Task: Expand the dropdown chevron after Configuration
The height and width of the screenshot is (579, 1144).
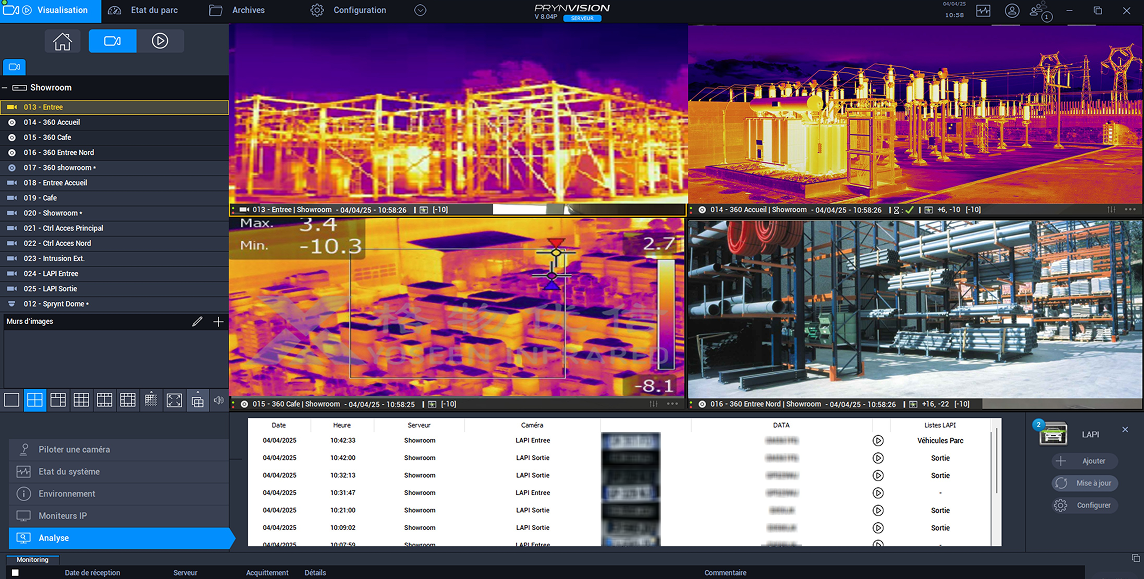Action: (420, 10)
